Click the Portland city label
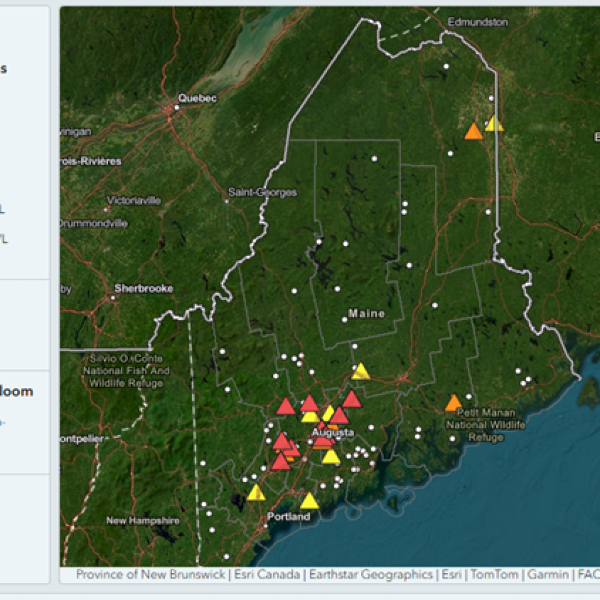600x600 pixels. 289,517
